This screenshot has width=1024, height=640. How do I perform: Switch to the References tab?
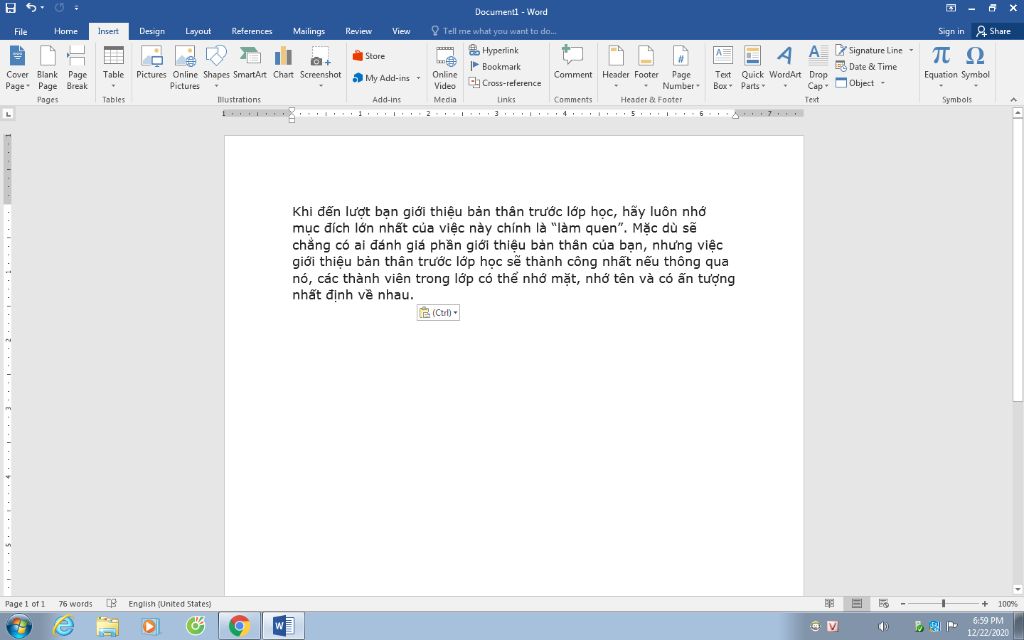tap(251, 31)
